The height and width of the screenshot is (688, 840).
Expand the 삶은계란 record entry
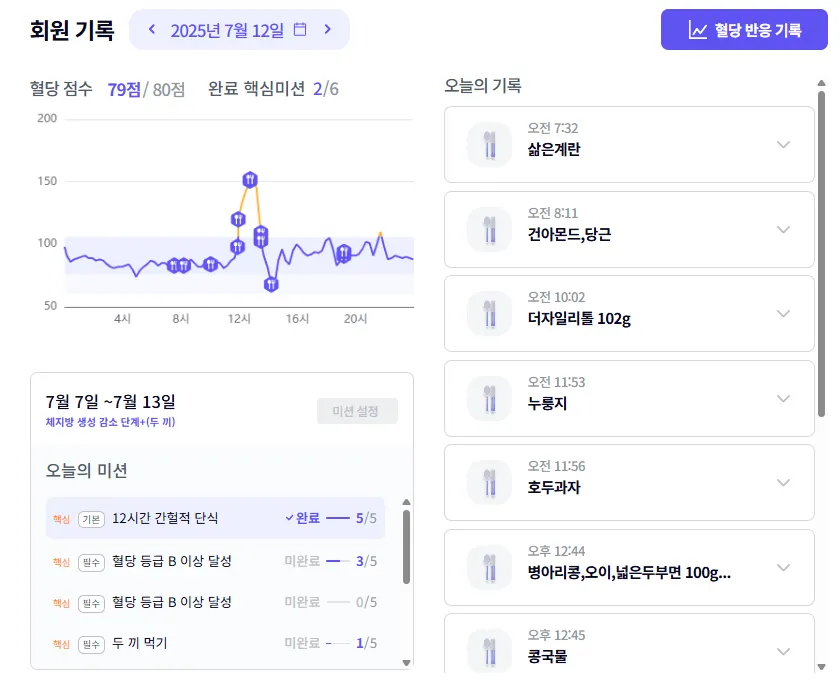tap(783, 145)
